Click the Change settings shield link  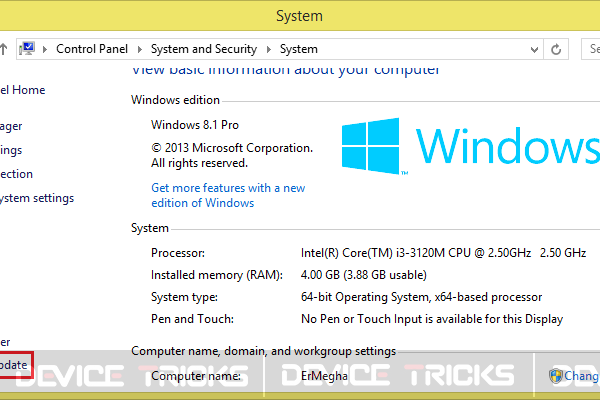pyautogui.click(x=574, y=376)
